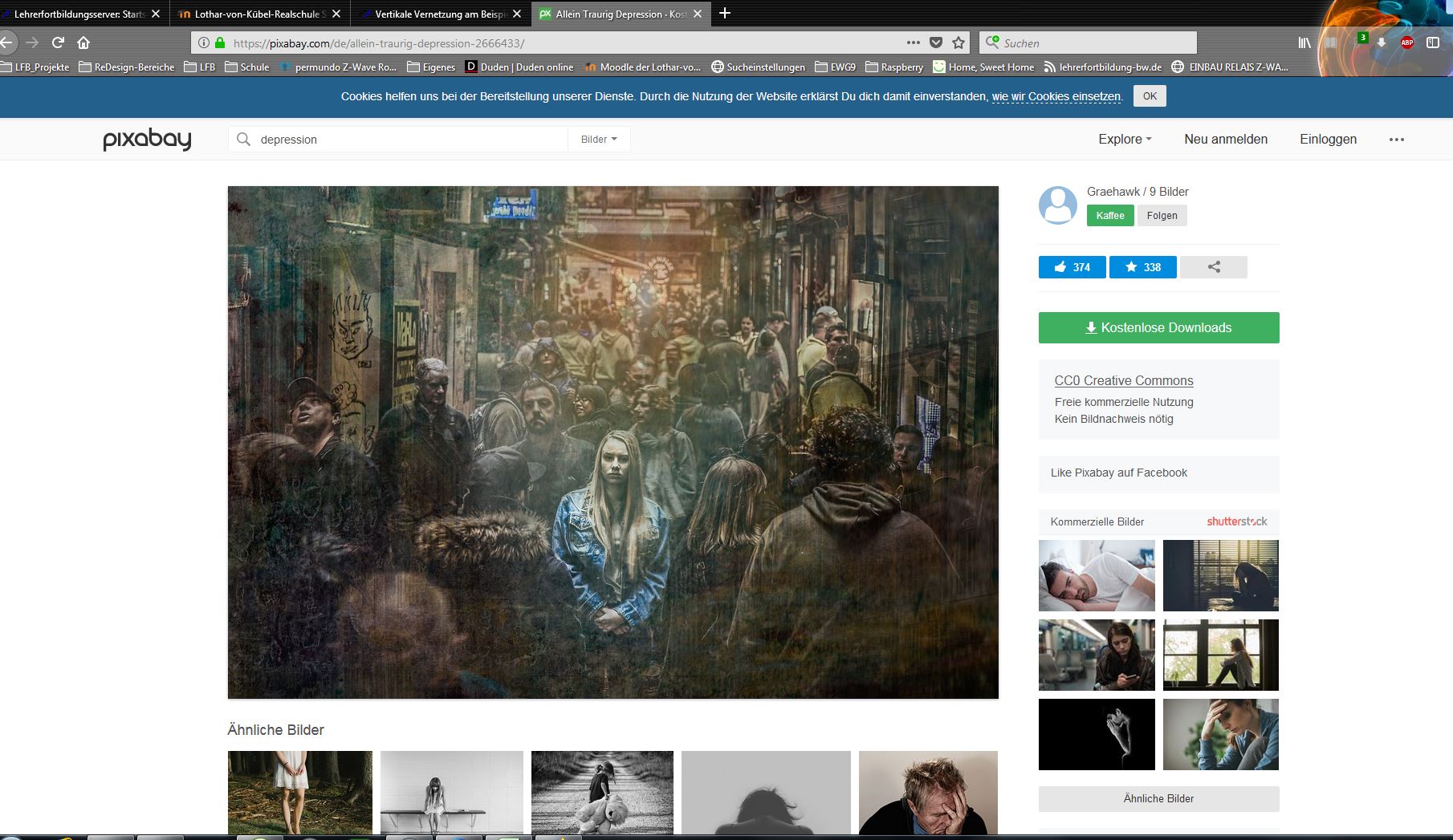Open the three-dots more menu in Pixabay header
Viewport: 1453px width, 840px height.
tap(1397, 140)
